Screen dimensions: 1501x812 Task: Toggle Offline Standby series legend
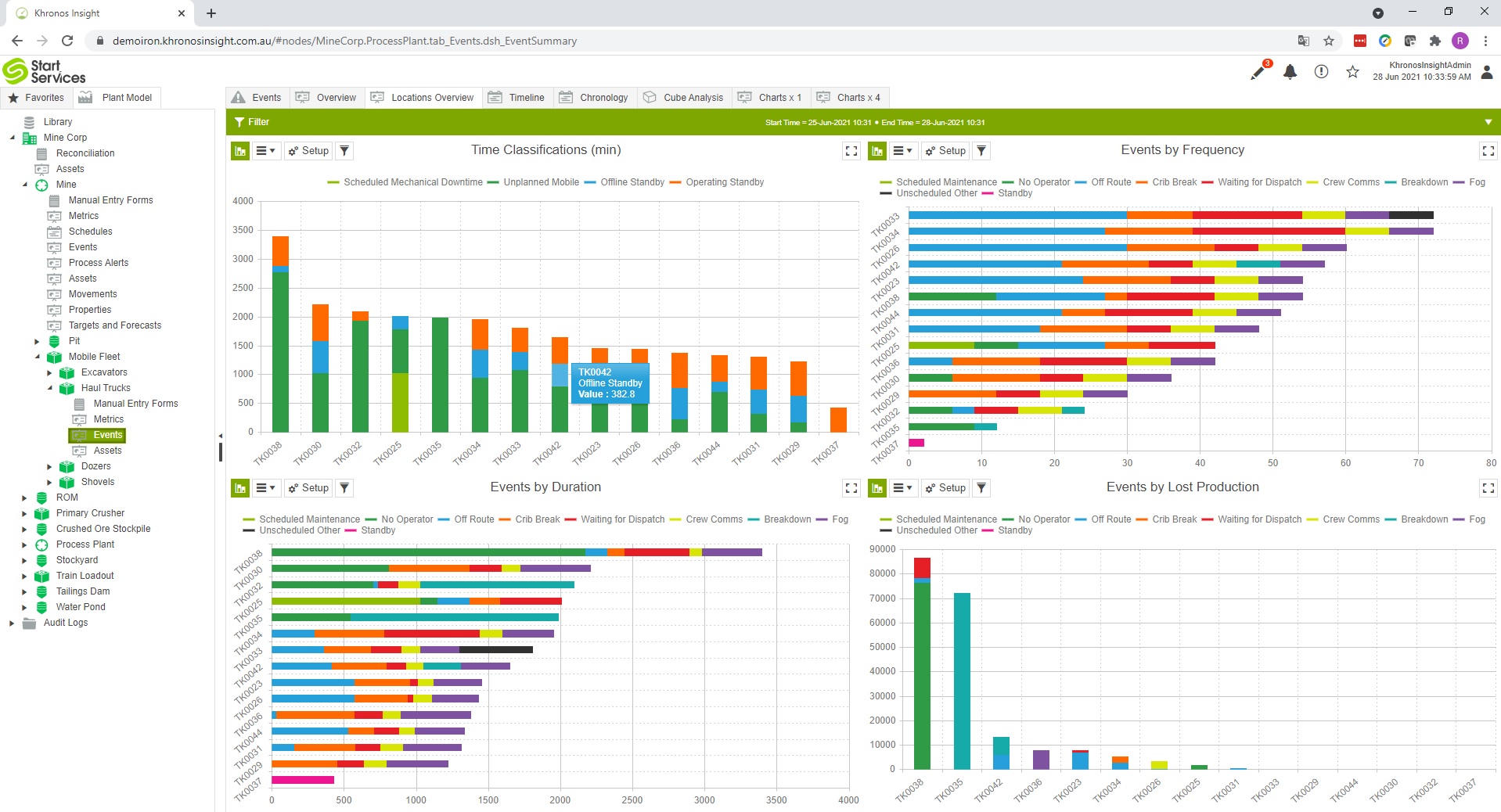[624, 182]
